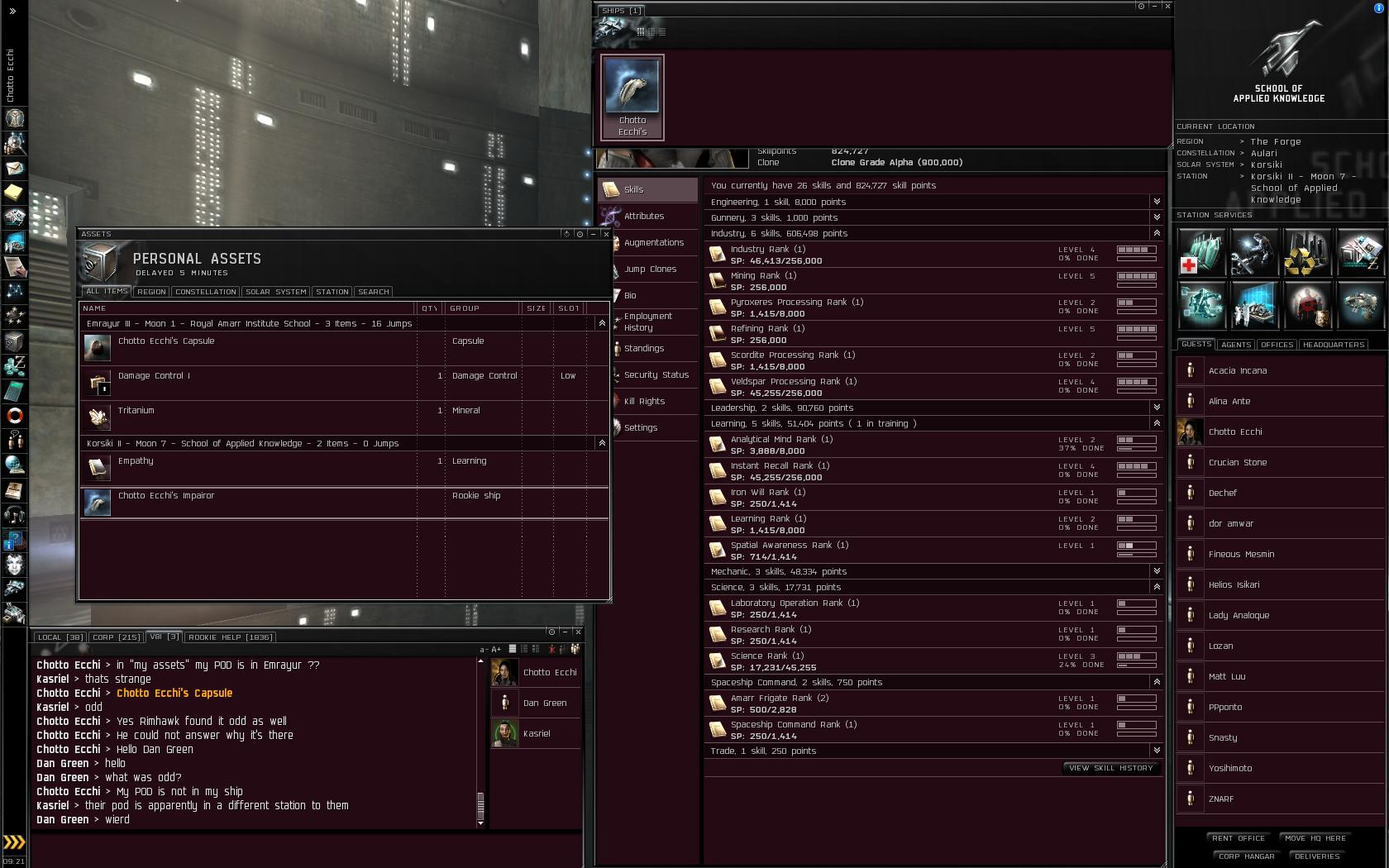1389x868 pixels.
Task: Click the Veldspar Processing skill level bar
Action: coord(1137,382)
